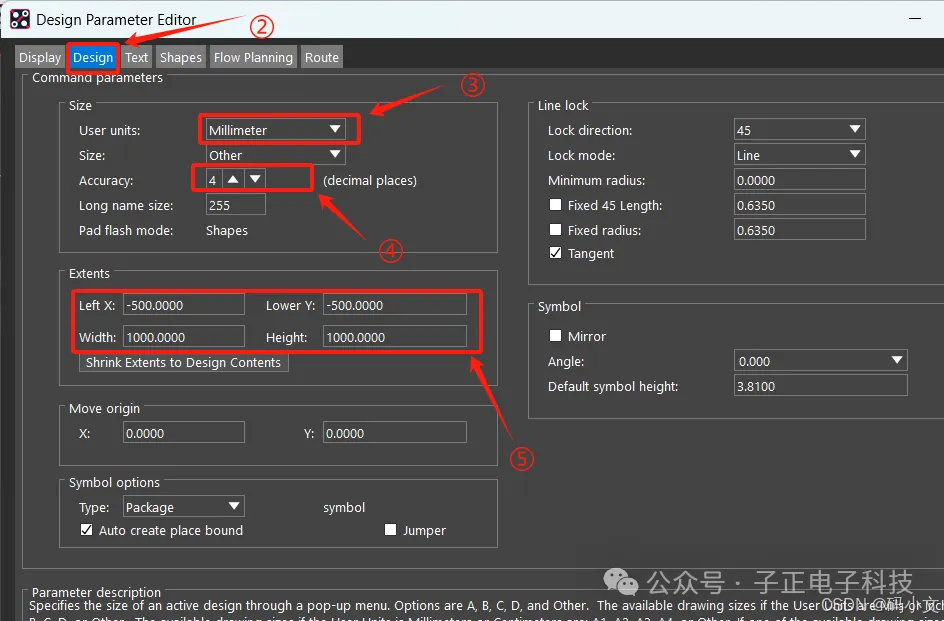Screen dimensions: 944x621
Task: Open the Flow Planning tab
Action: click(x=253, y=57)
